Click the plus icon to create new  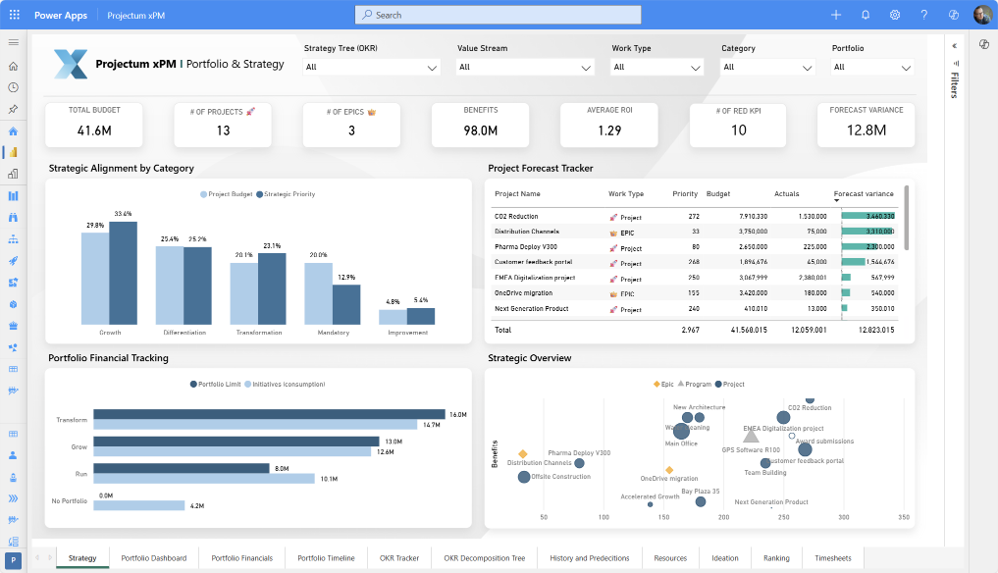[836, 15]
